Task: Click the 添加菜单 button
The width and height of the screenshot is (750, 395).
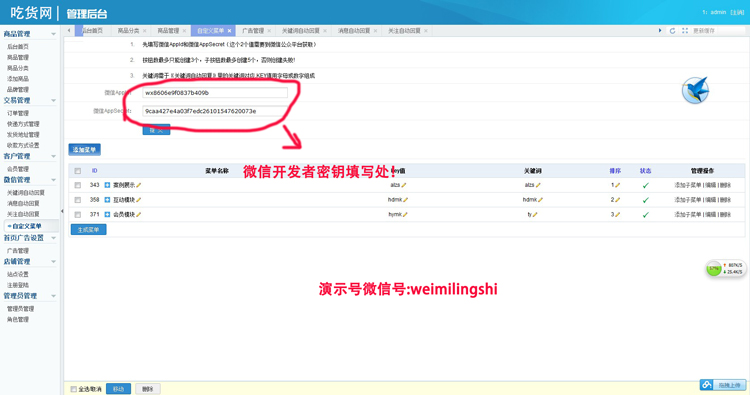Action: coord(84,150)
